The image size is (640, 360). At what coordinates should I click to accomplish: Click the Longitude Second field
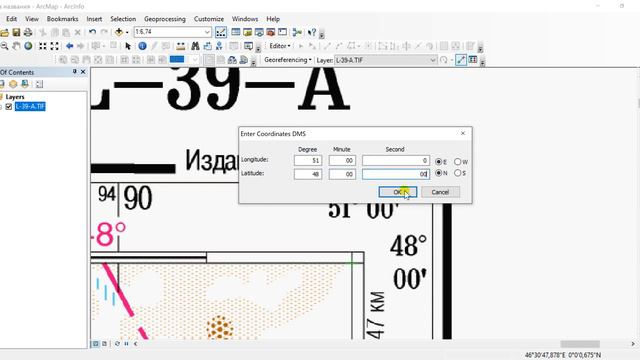396,161
